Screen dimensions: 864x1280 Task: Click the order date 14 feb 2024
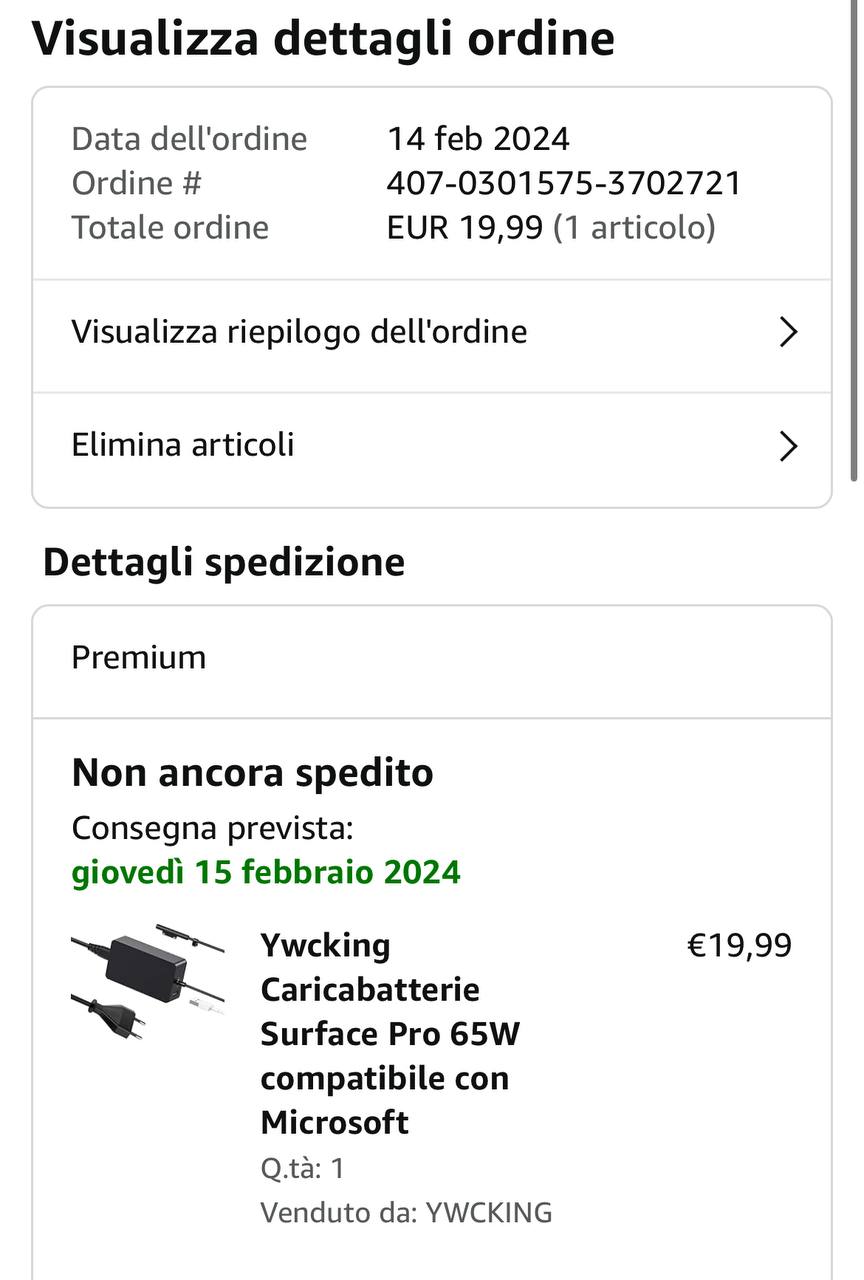478,138
